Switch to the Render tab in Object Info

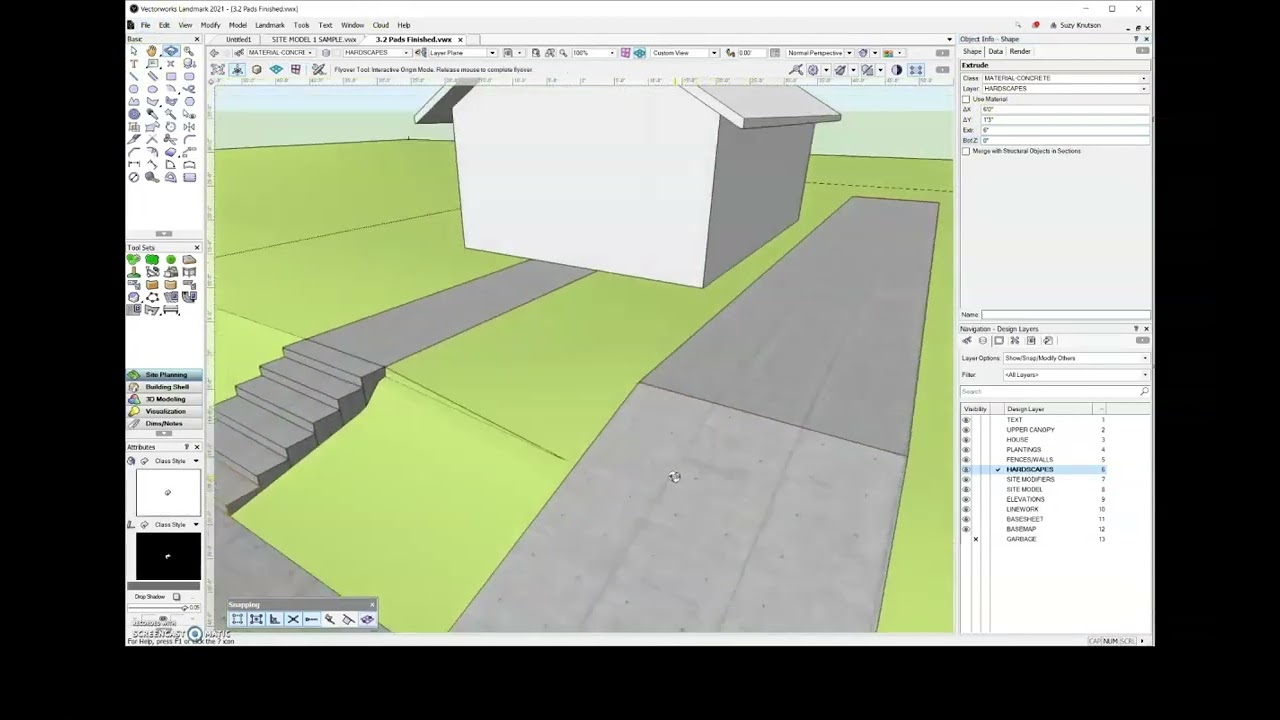(x=1020, y=51)
